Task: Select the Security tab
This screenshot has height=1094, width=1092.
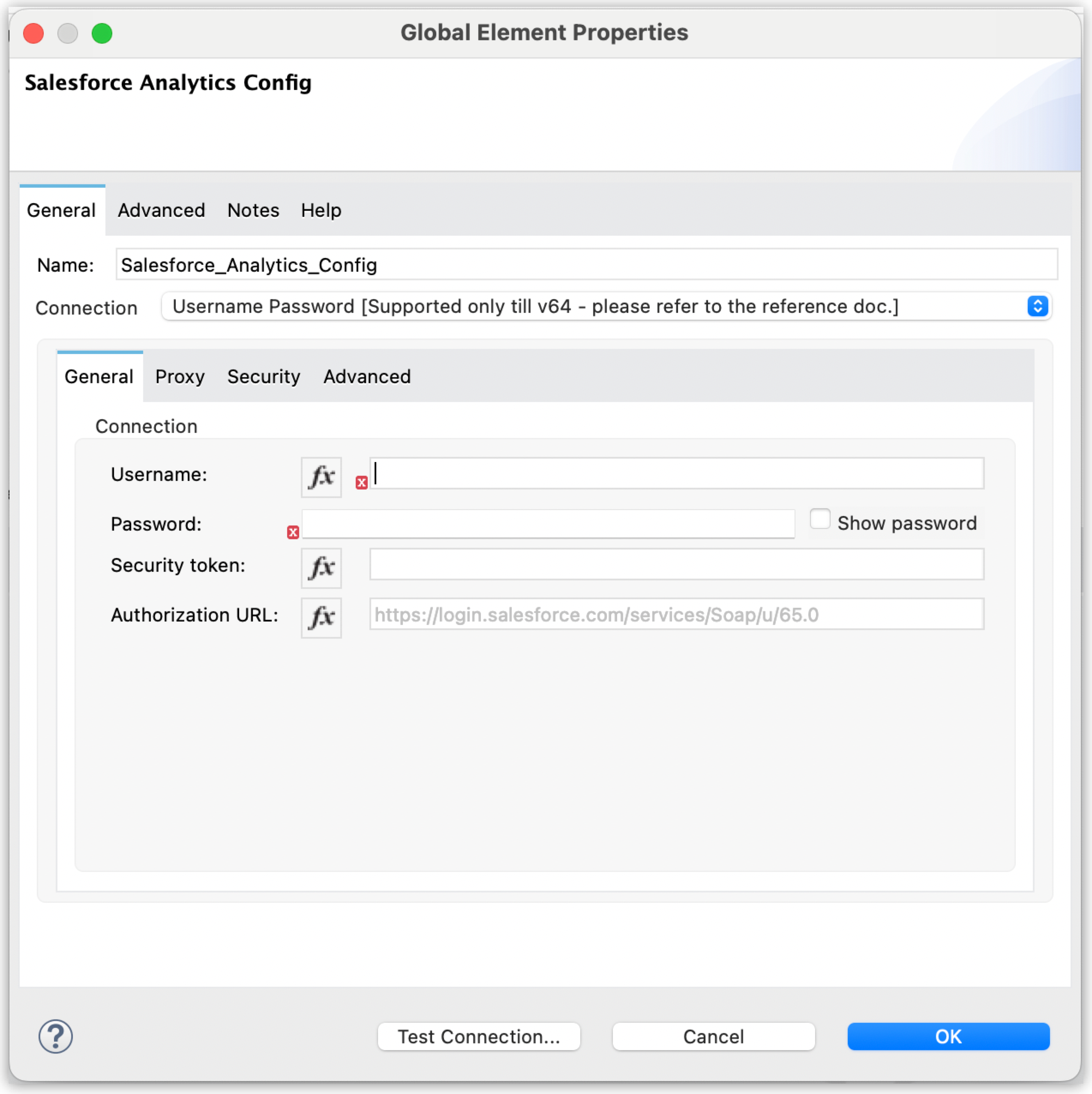Action: click(263, 376)
